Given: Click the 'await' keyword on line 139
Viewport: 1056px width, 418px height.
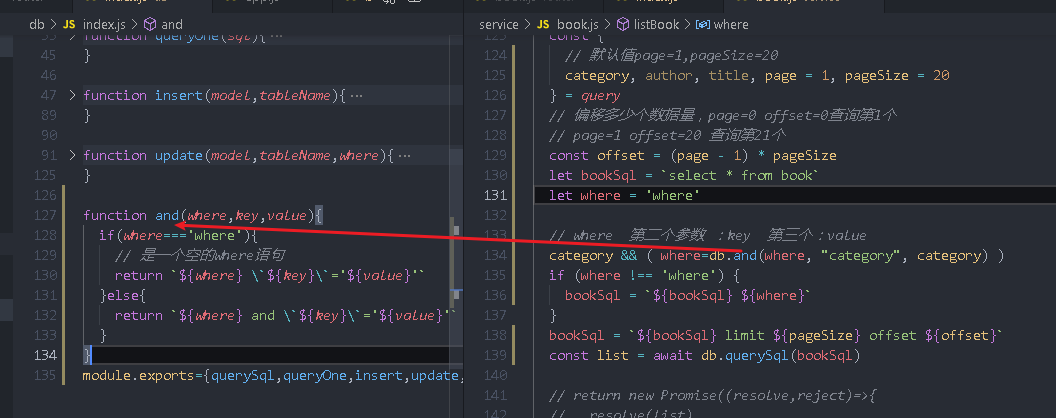Looking at the screenshot, I should pyautogui.click(x=672, y=355).
